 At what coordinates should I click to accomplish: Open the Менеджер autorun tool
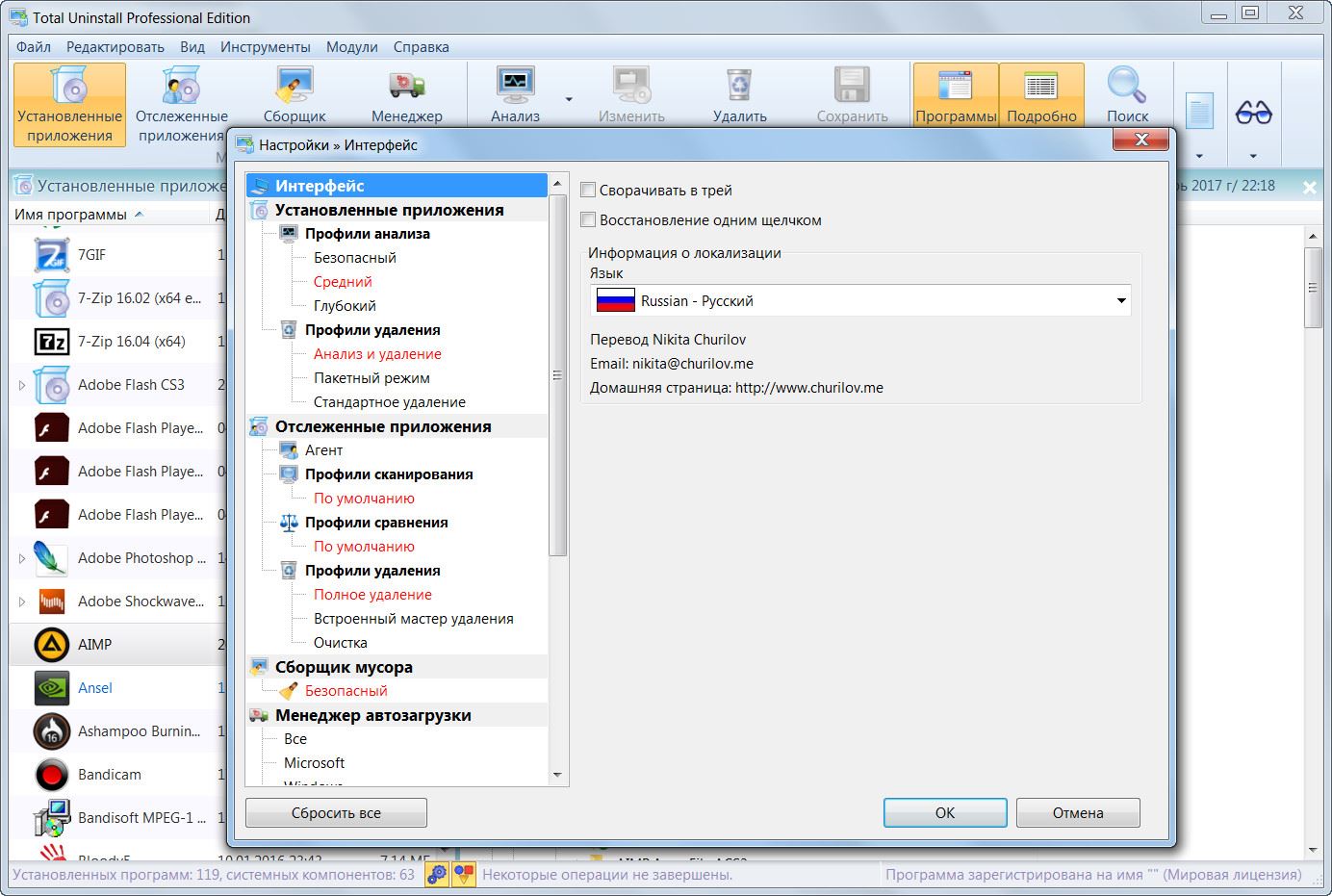tap(406, 96)
